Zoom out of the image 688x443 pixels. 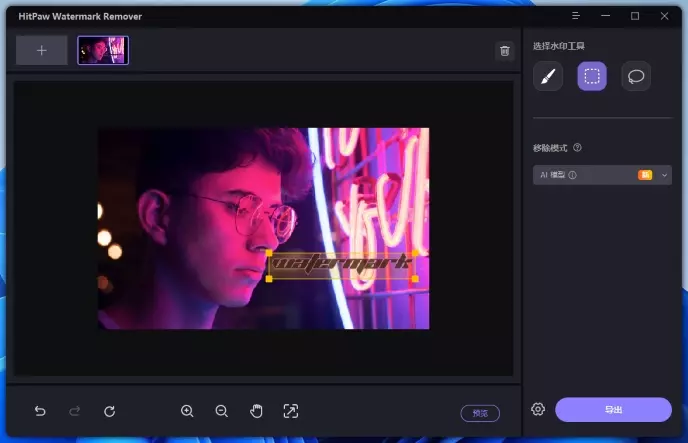[221, 411]
